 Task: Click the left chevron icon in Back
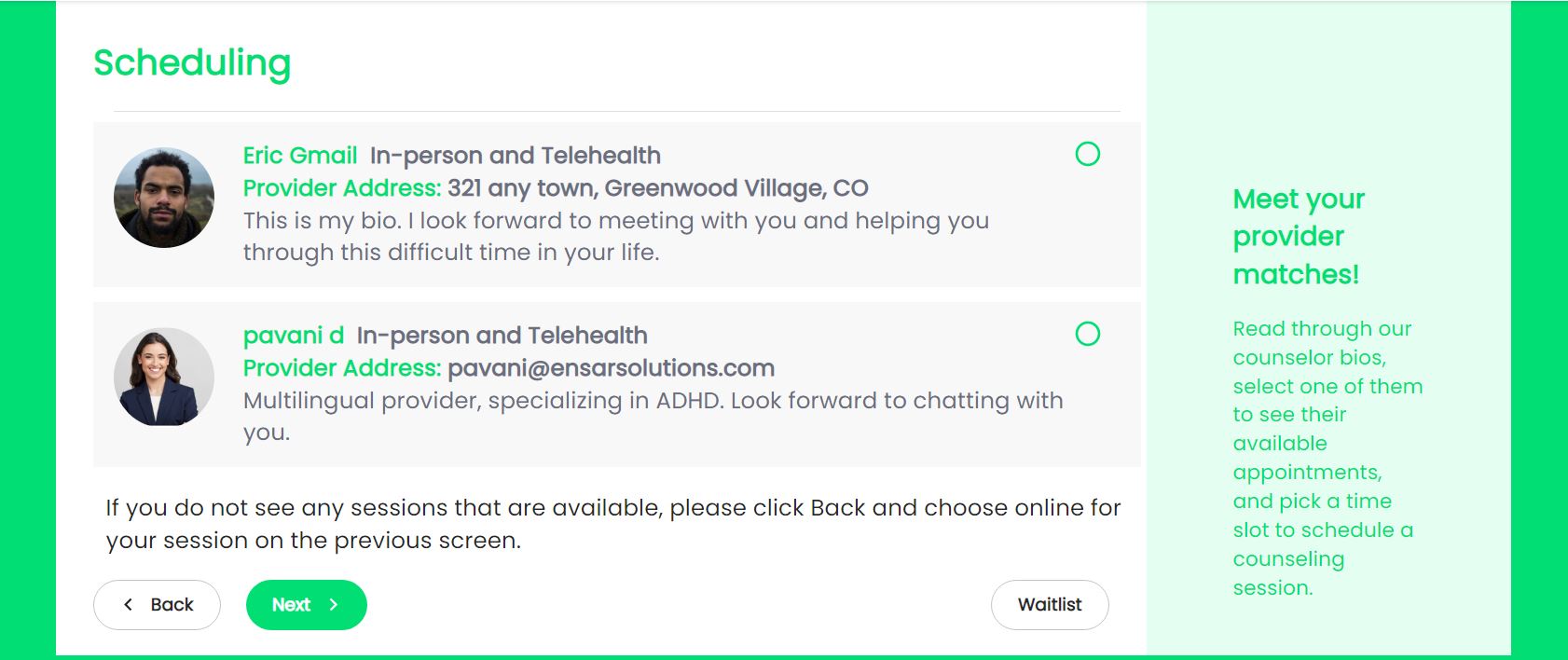point(129,605)
